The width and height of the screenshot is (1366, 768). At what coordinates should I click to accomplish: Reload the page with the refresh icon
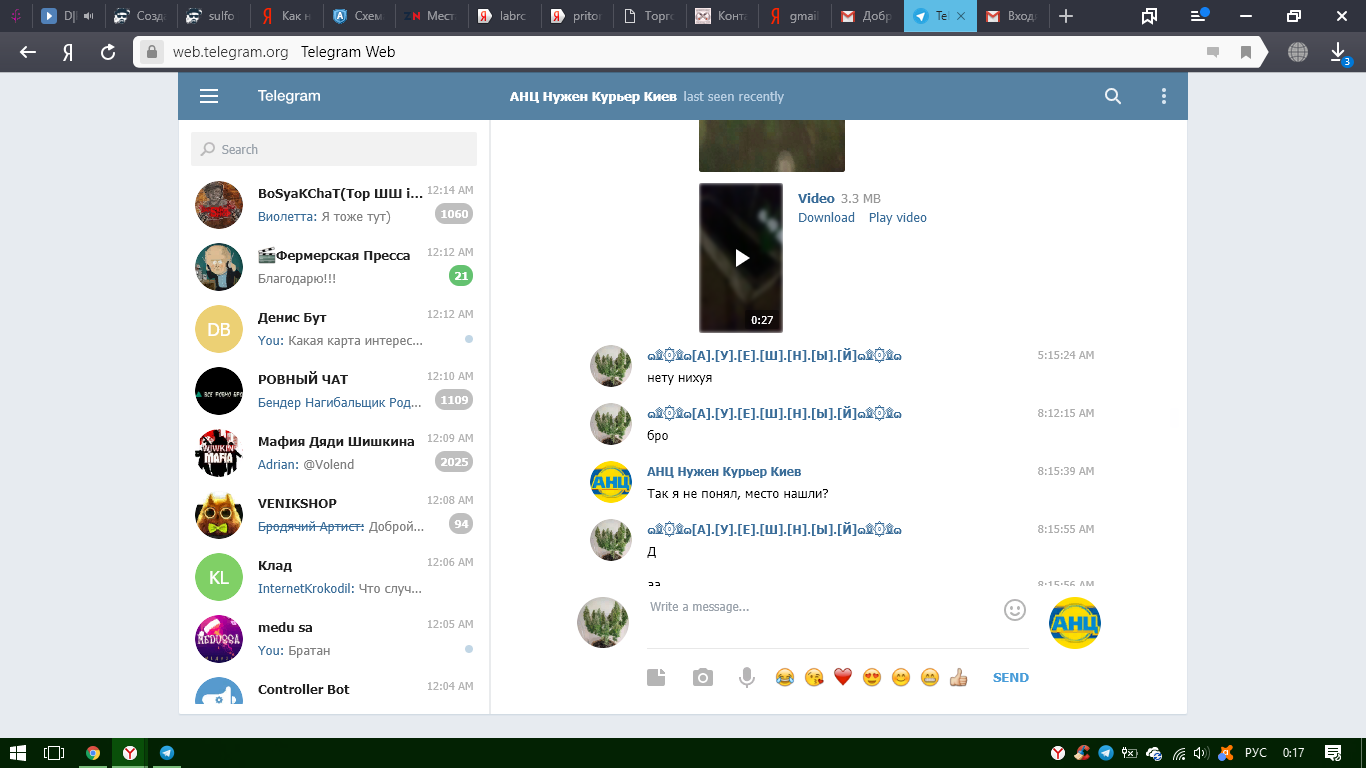click(108, 52)
